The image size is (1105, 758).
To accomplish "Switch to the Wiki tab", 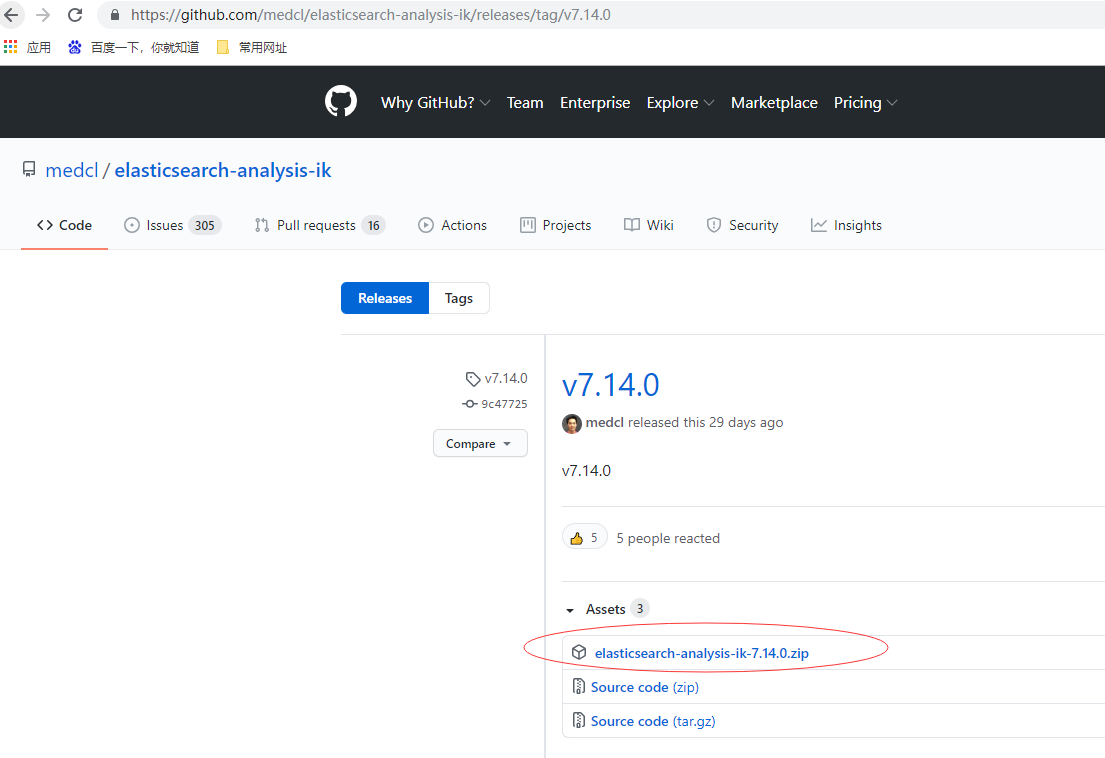I will [648, 225].
